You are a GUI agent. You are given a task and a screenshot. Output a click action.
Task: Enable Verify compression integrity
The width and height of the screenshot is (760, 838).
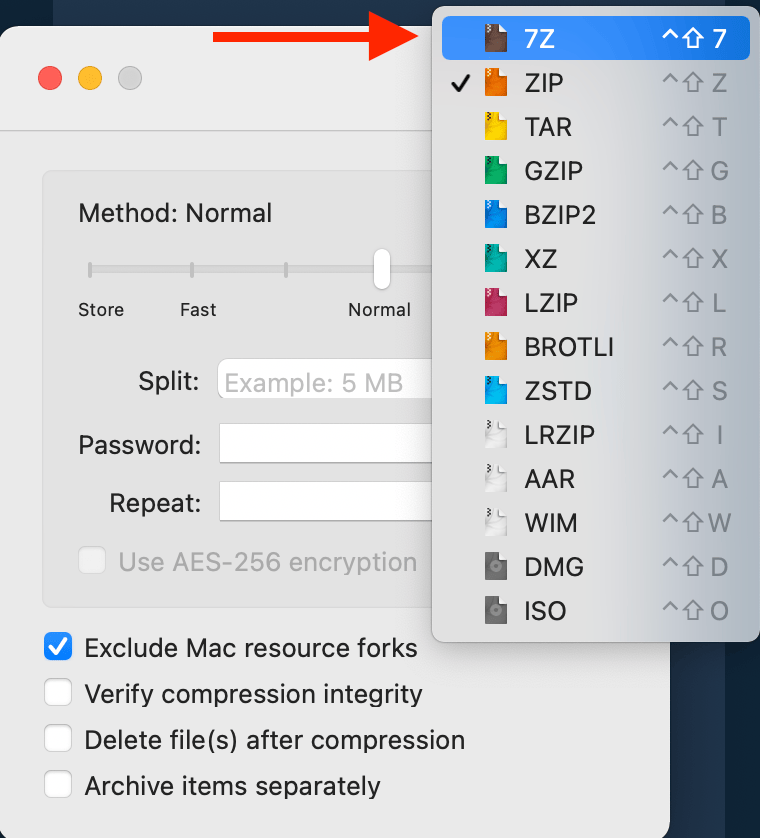[58, 692]
